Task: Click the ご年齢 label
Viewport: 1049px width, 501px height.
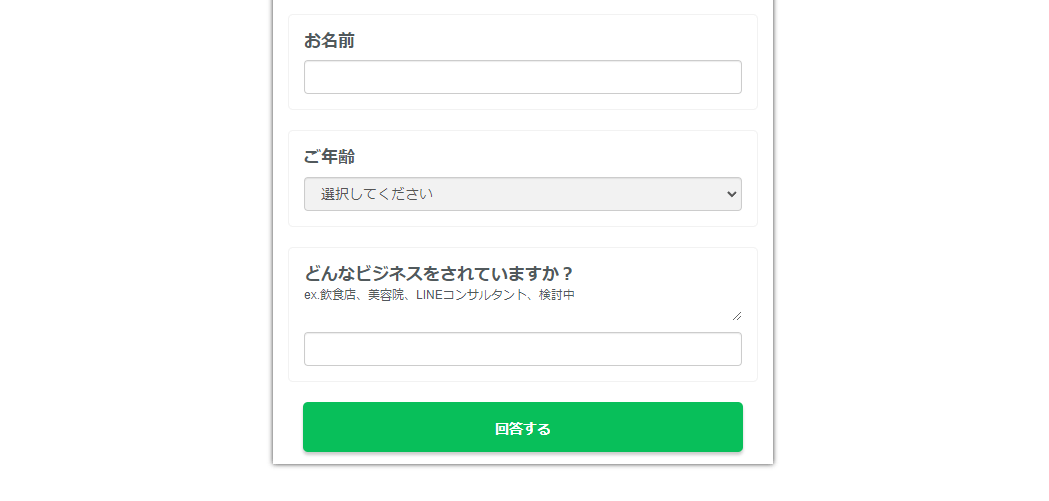Action: click(329, 157)
